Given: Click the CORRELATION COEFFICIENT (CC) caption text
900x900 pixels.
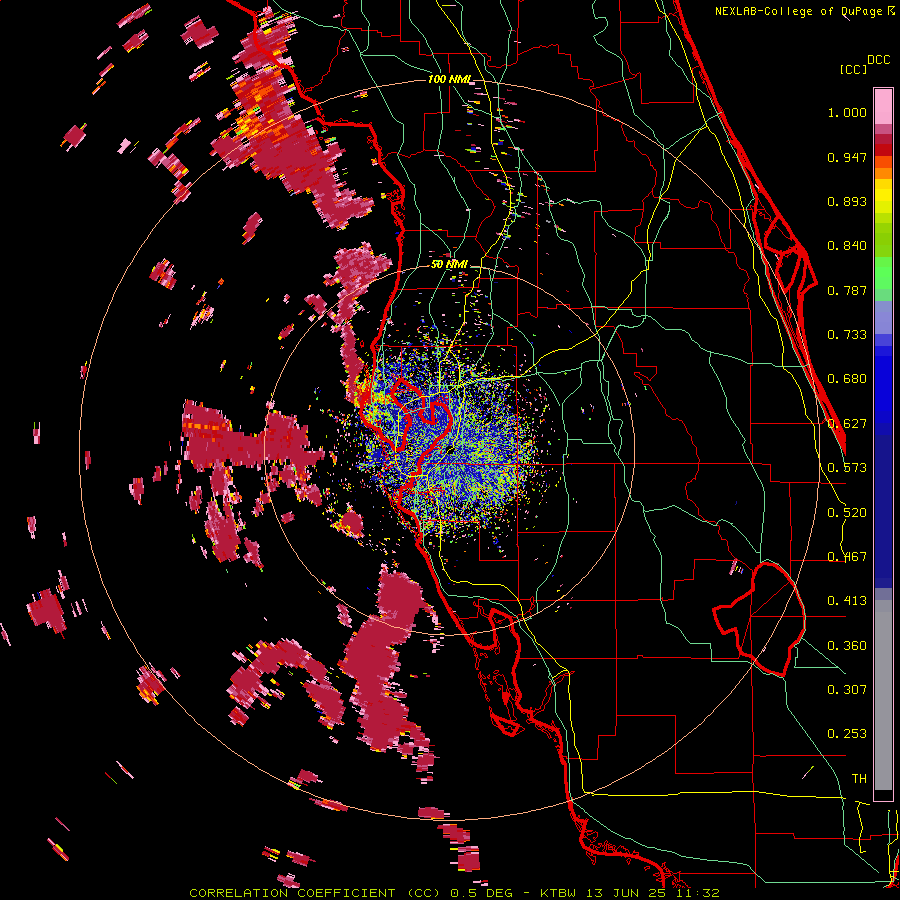Looking at the screenshot, I should tap(315, 893).
